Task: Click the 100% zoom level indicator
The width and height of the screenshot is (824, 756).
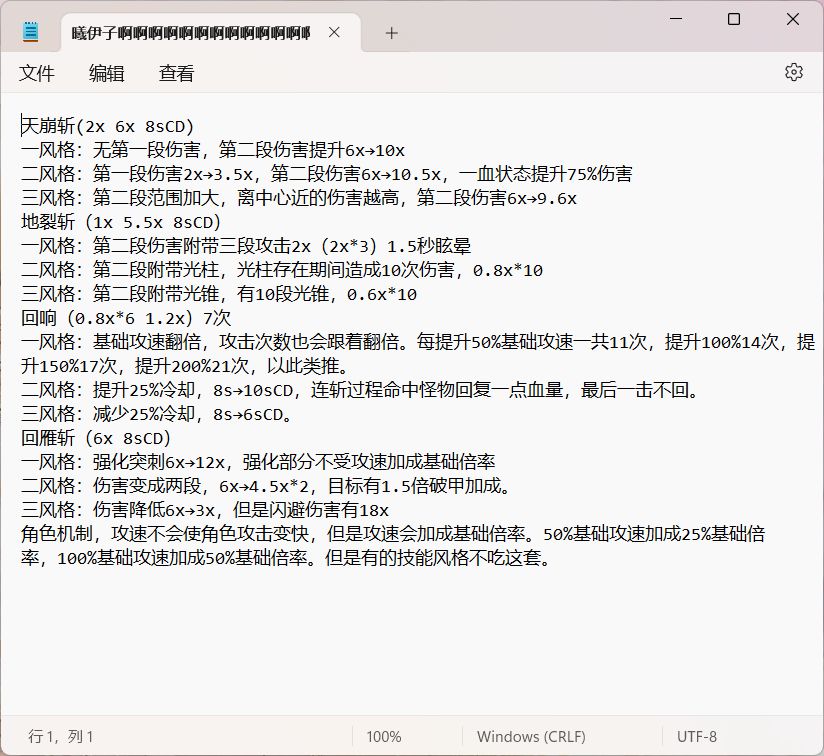Action: pos(384,737)
